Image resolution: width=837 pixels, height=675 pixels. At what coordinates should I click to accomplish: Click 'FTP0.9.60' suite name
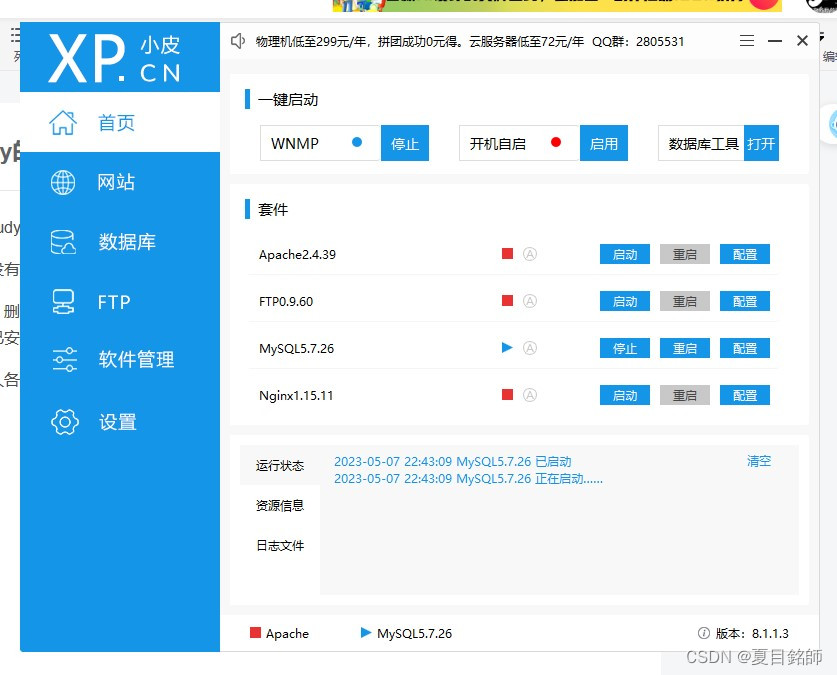click(286, 301)
